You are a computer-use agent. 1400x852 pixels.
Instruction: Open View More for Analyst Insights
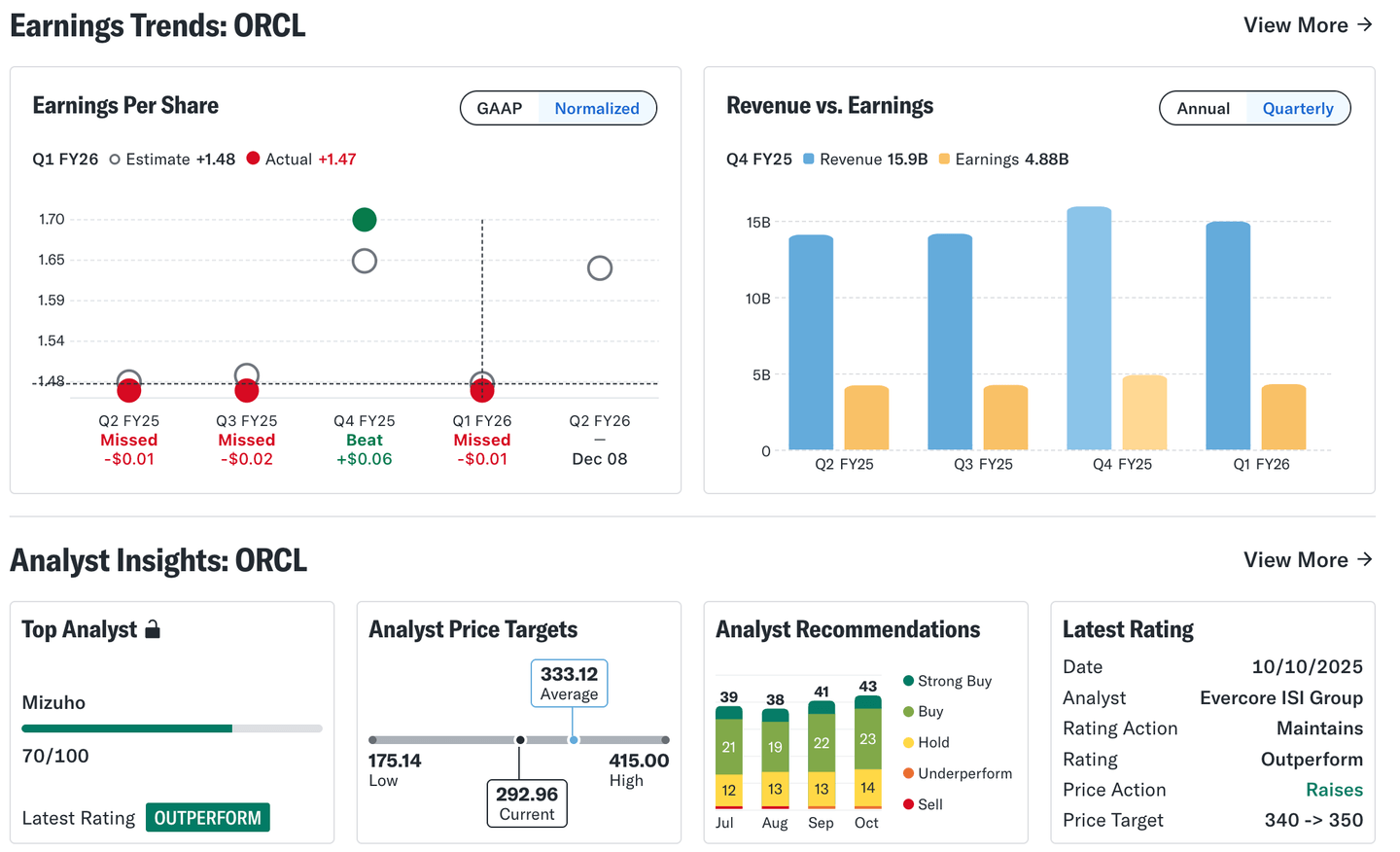[1308, 560]
